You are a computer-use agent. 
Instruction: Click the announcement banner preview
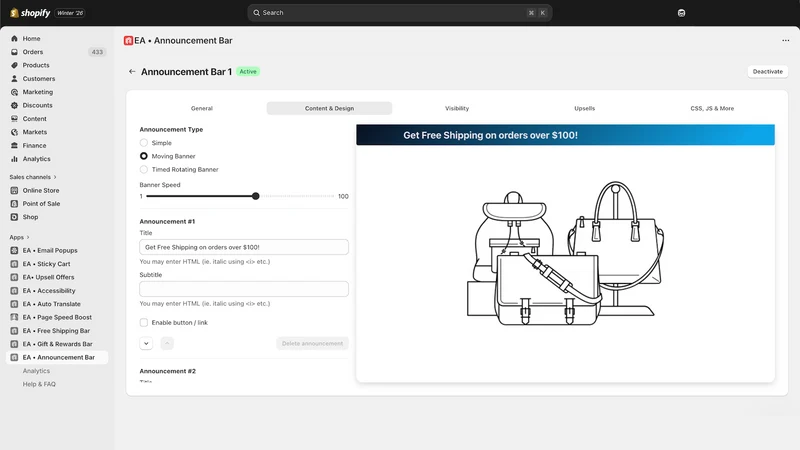(565, 135)
